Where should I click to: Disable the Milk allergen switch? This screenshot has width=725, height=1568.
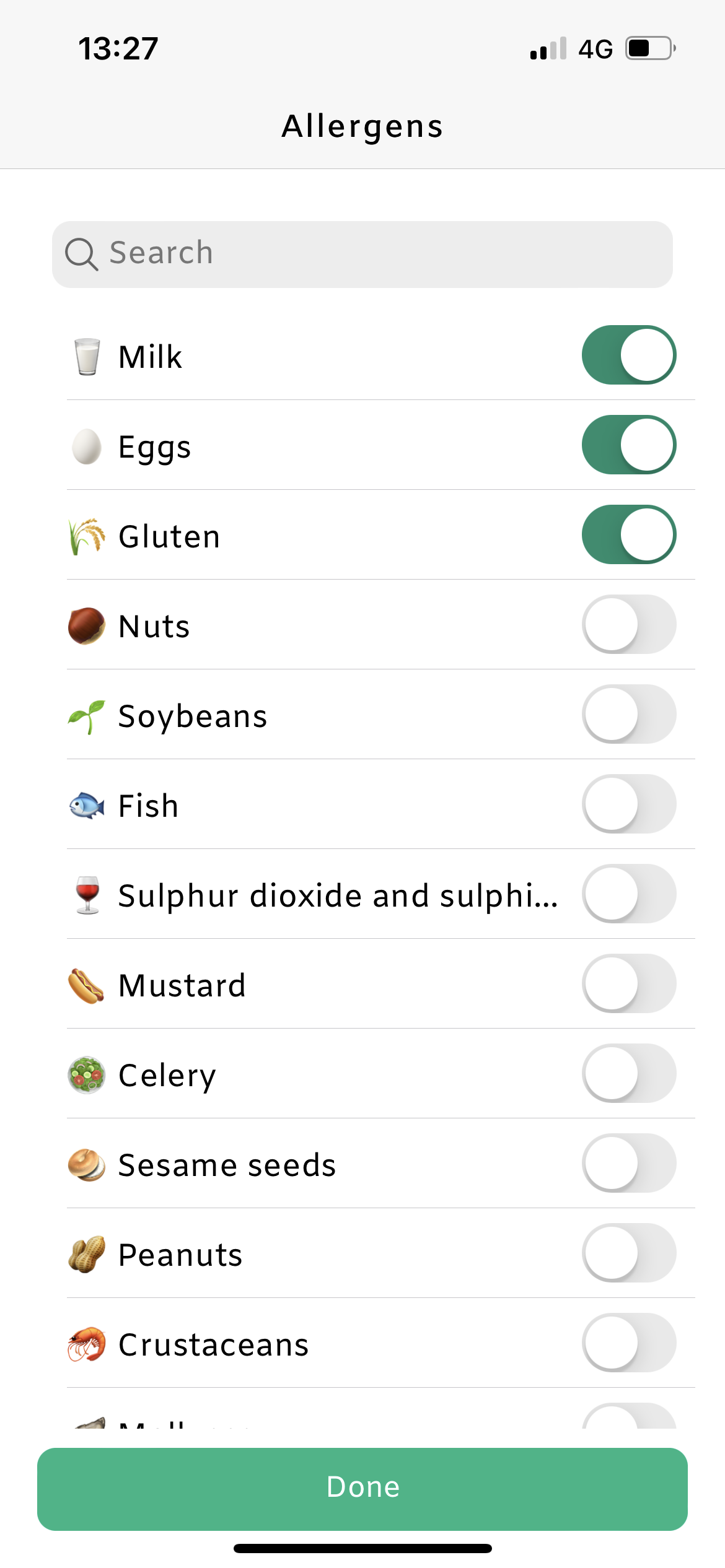tap(629, 355)
